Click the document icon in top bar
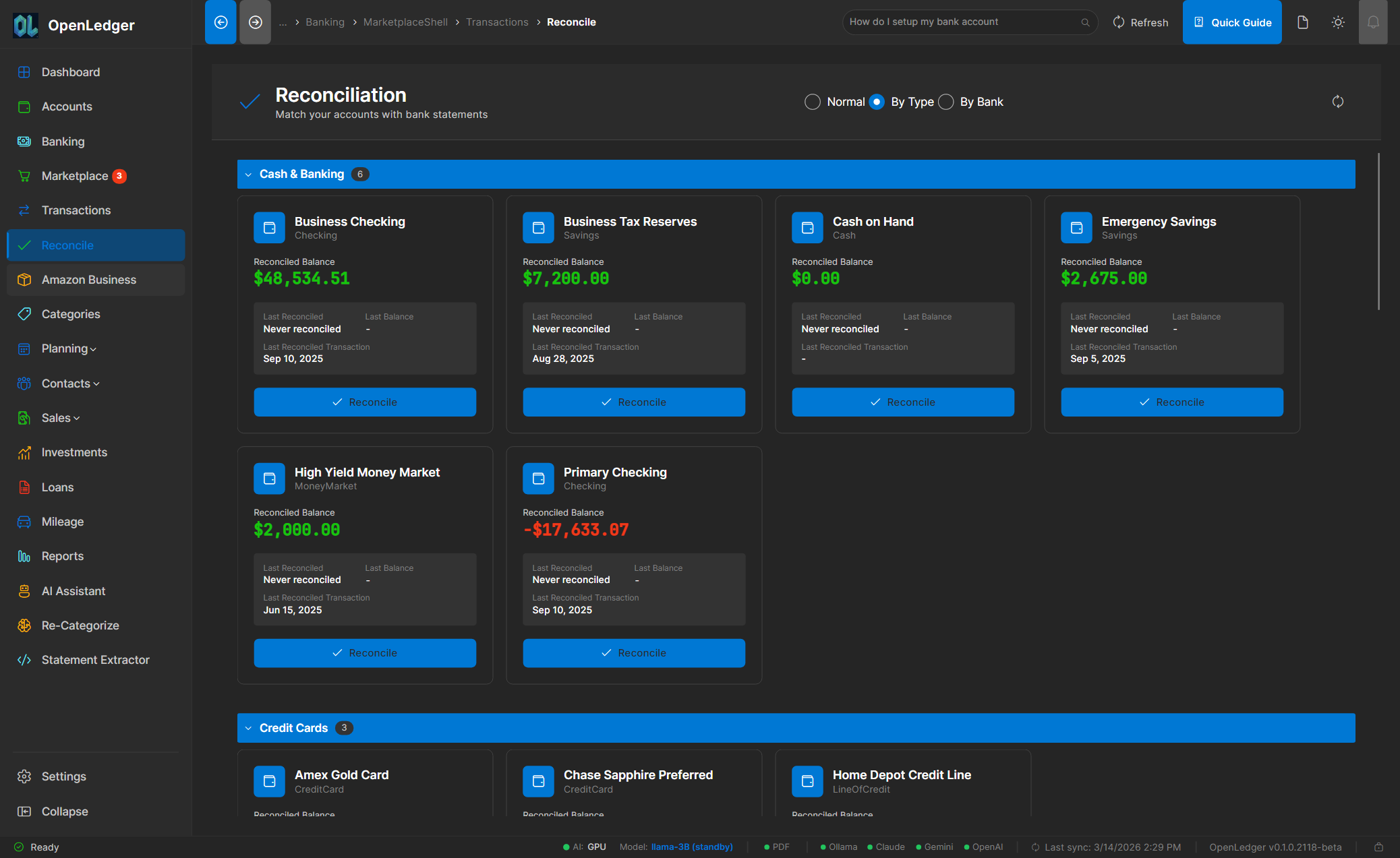The height and width of the screenshot is (858, 1400). pos(1303,22)
